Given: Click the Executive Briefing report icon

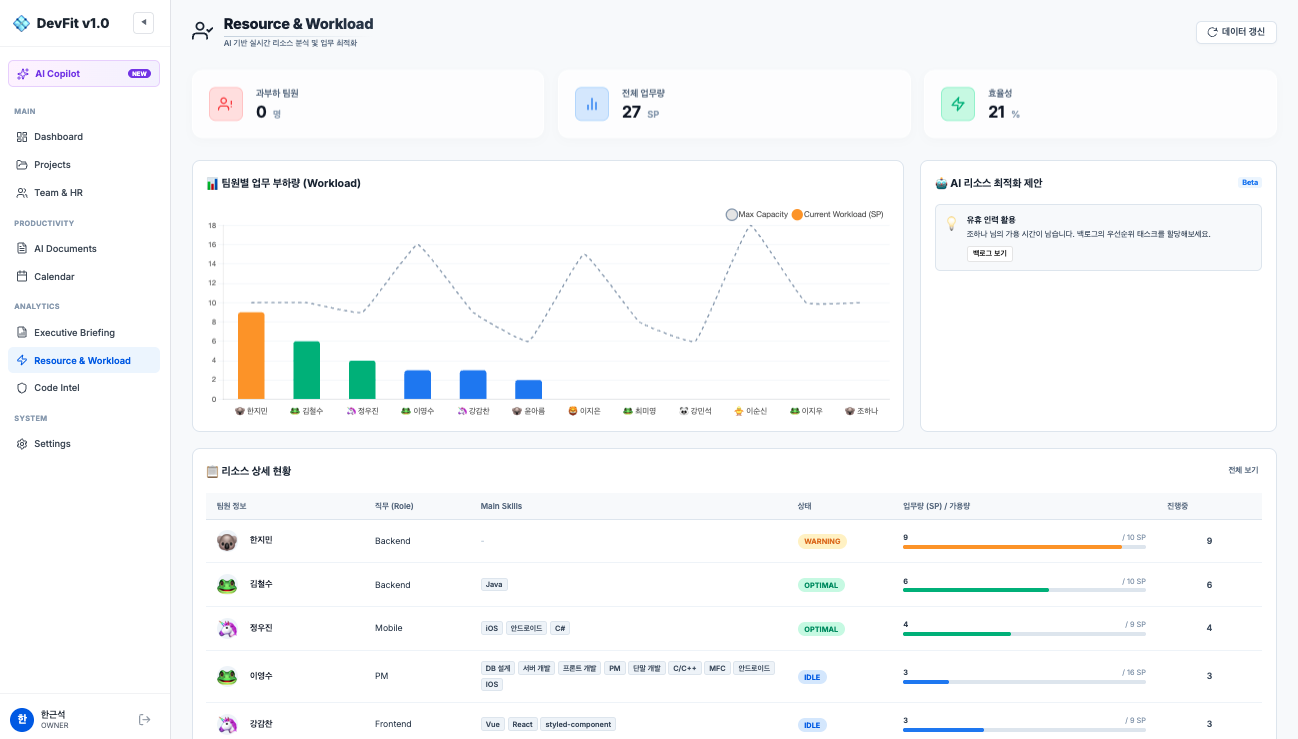Looking at the screenshot, I should pos(20,332).
